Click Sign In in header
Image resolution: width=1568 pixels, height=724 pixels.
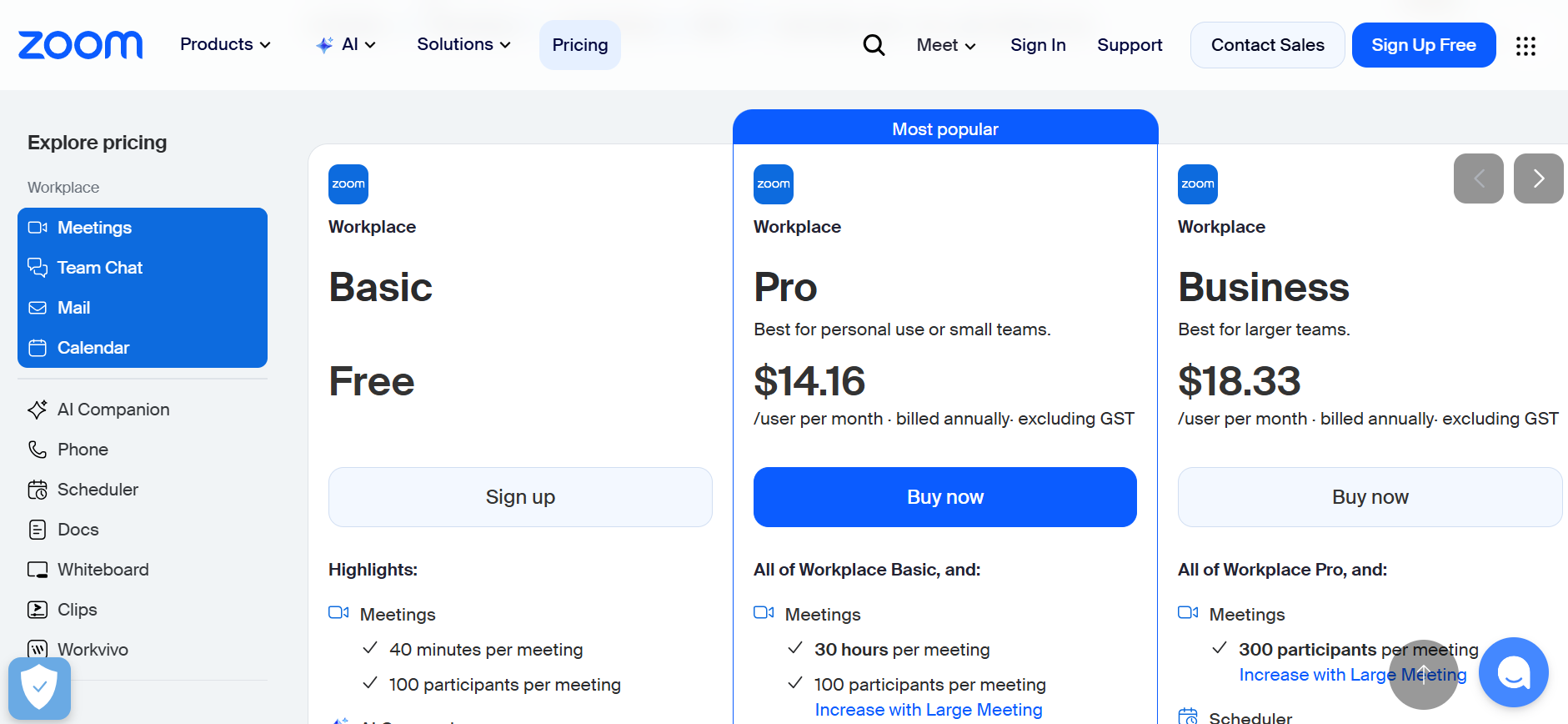tap(1038, 45)
